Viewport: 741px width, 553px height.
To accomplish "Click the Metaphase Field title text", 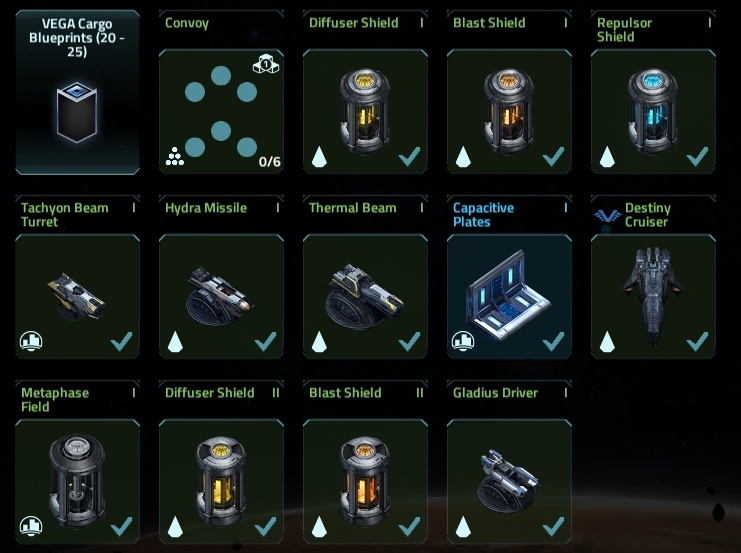I will (x=55, y=399).
